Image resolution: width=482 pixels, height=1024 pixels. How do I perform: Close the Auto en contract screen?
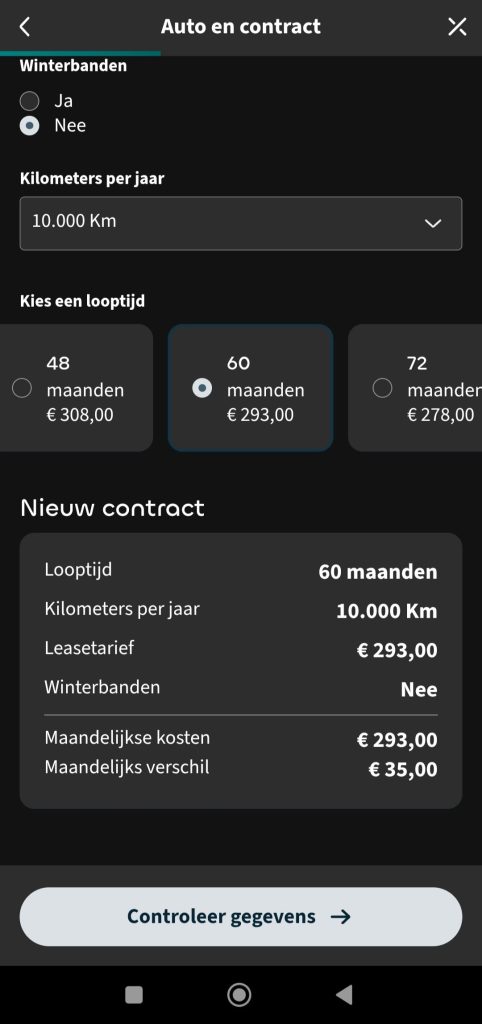tap(457, 27)
